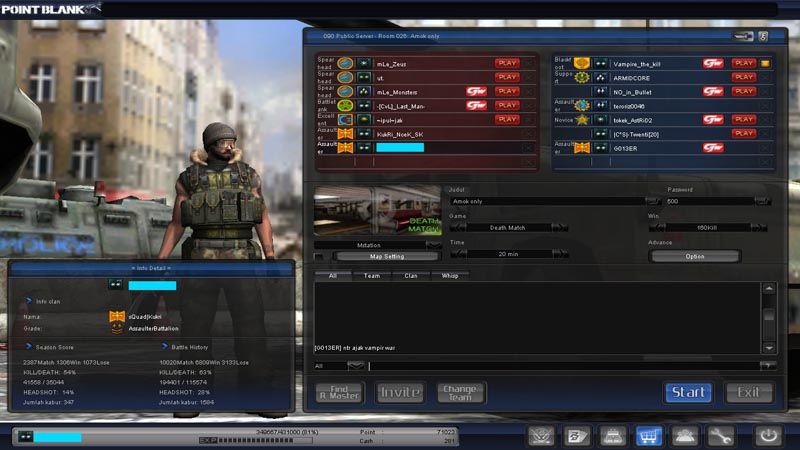Image resolution: width=800 pixels, height=450 pixels.
Task: Click the power exit icon
Action: [x=768, y=436]
